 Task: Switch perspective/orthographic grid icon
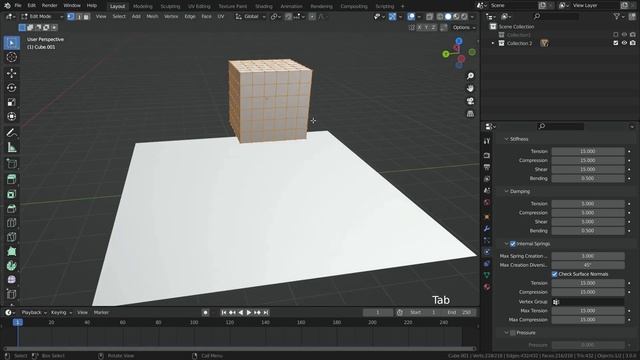pyautogui.click(x=470, y=114)
